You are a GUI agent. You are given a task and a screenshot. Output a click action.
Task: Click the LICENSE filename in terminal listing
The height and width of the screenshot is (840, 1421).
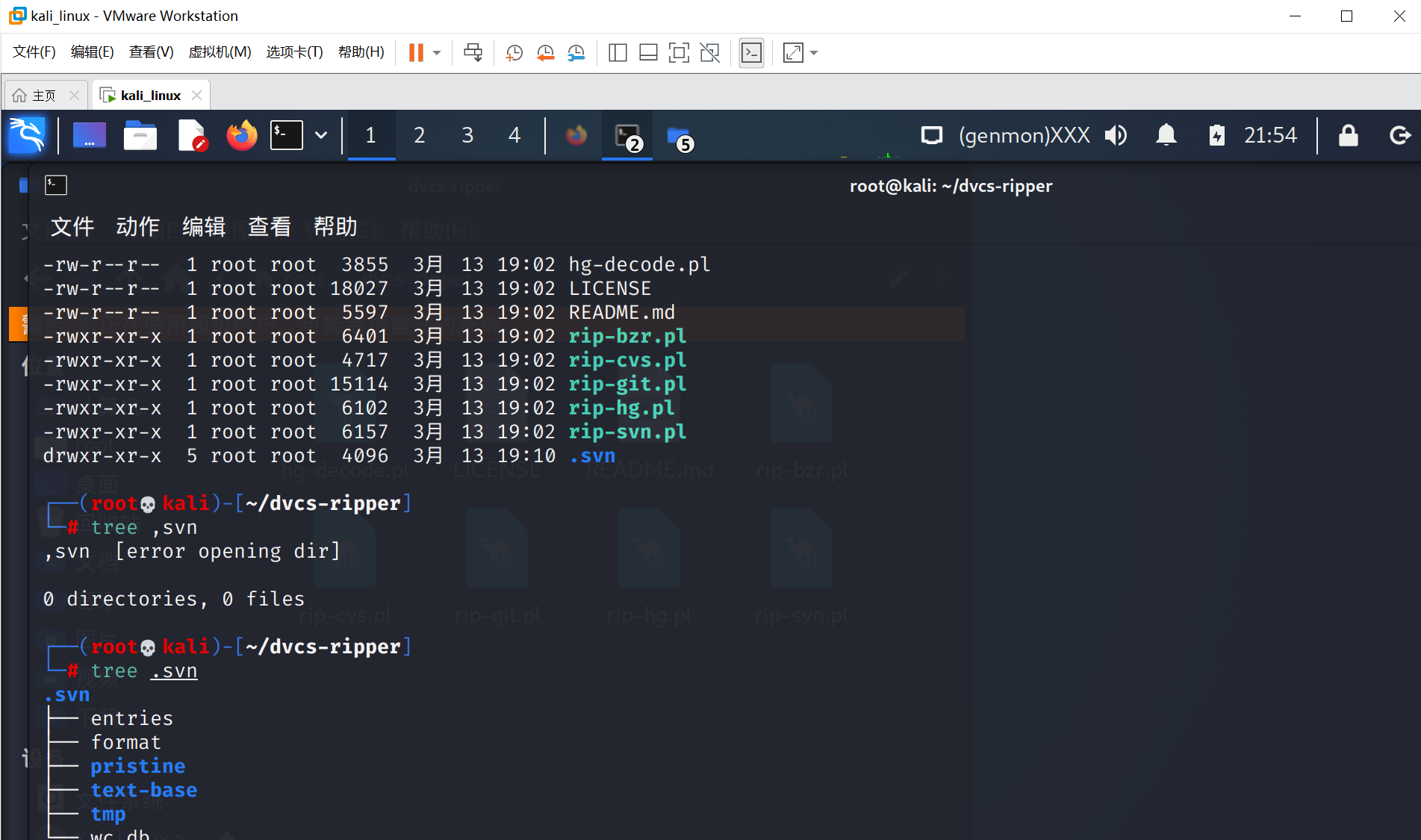(609, 288)
